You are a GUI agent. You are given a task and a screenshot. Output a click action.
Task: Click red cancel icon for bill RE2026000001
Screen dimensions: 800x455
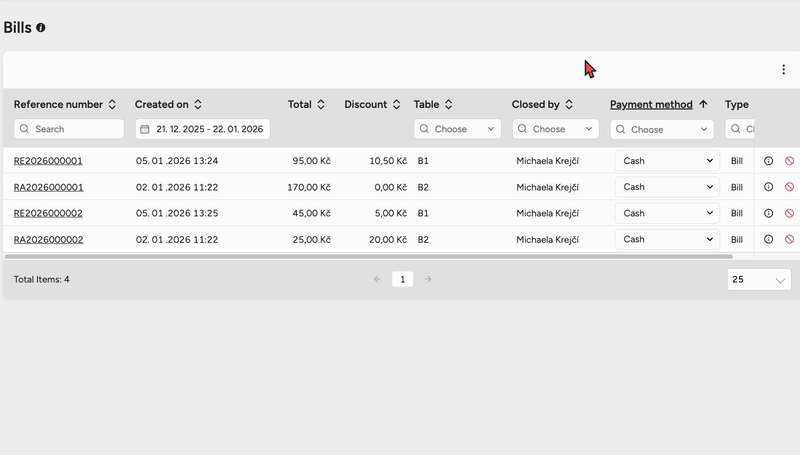[x=789, y=161]
